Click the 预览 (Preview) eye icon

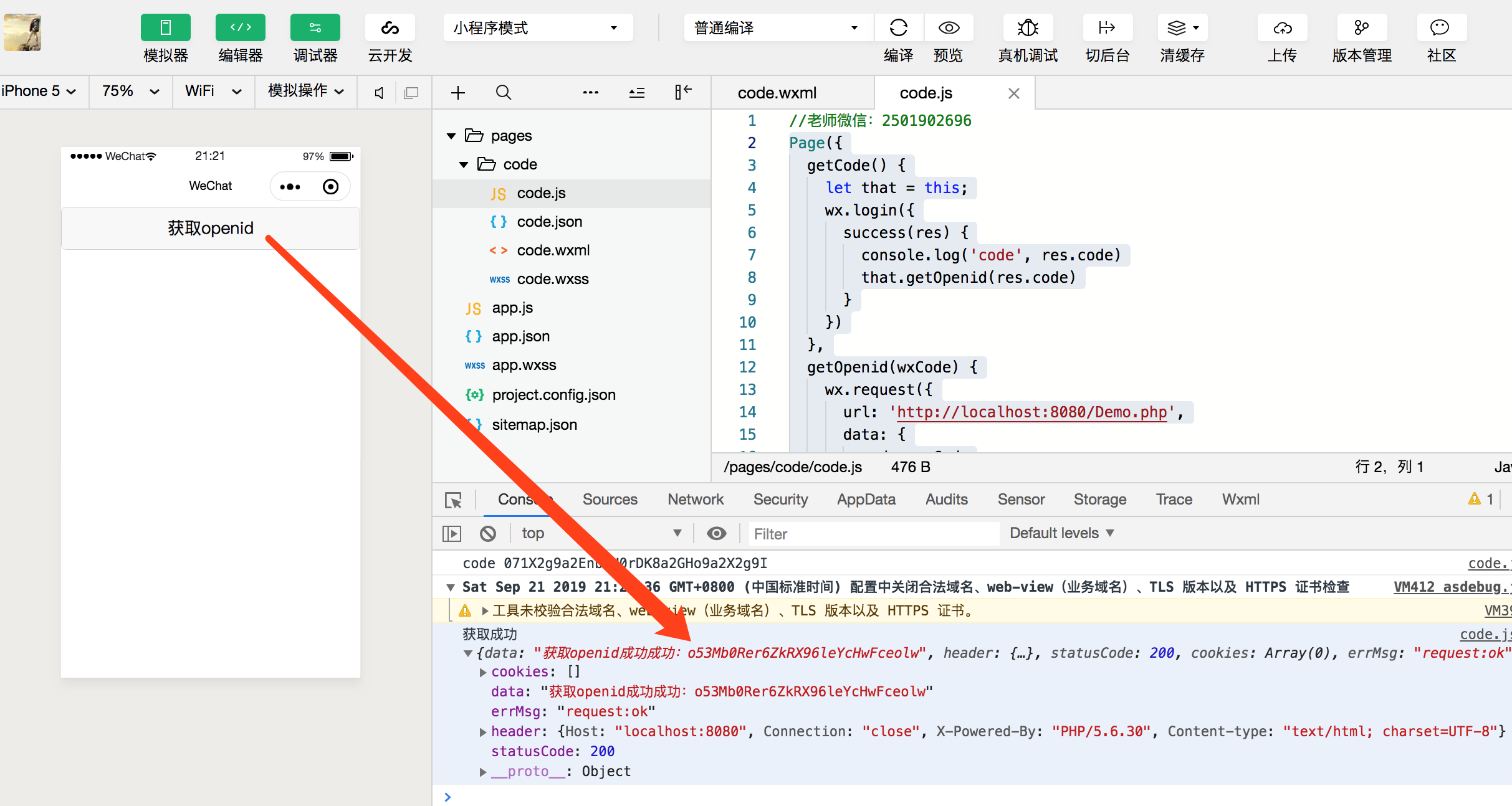coord(948,27)
